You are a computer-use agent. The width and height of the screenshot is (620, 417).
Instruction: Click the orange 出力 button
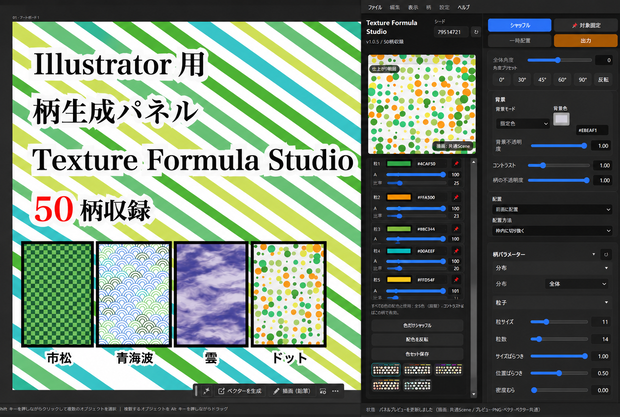click(586, 41)
